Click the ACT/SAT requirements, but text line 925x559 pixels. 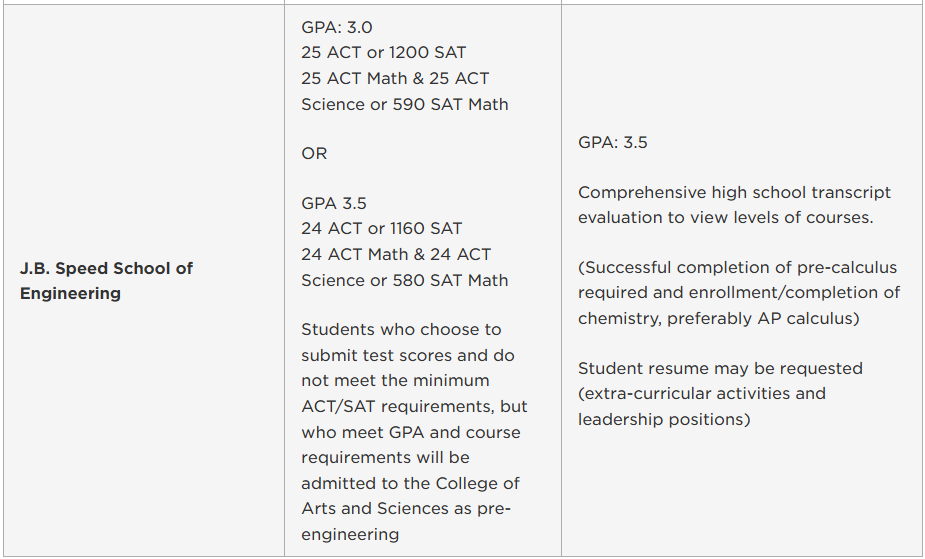point(414,407)
